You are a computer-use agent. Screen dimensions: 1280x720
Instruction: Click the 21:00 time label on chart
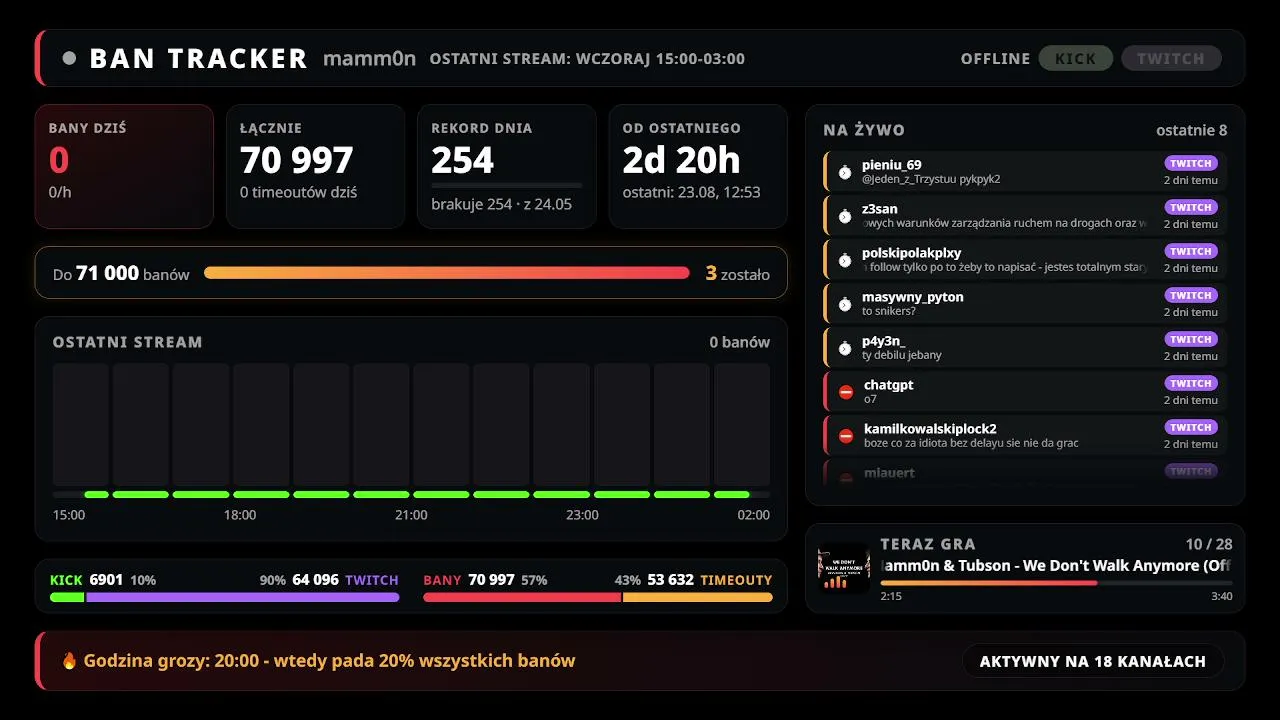(411, 515)
